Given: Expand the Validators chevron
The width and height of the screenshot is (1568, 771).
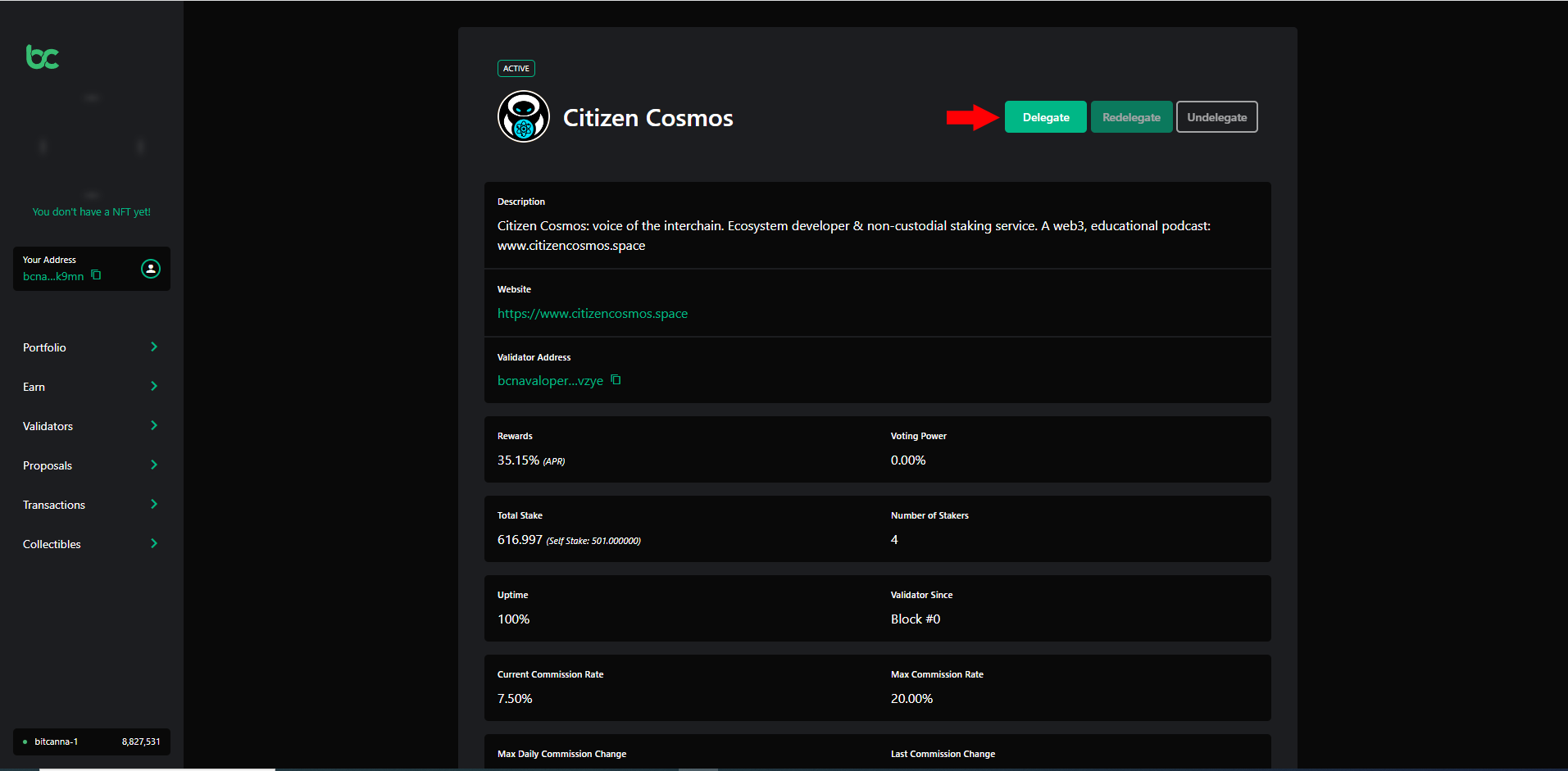Looking at the screenshot, I should coord(154,425).
